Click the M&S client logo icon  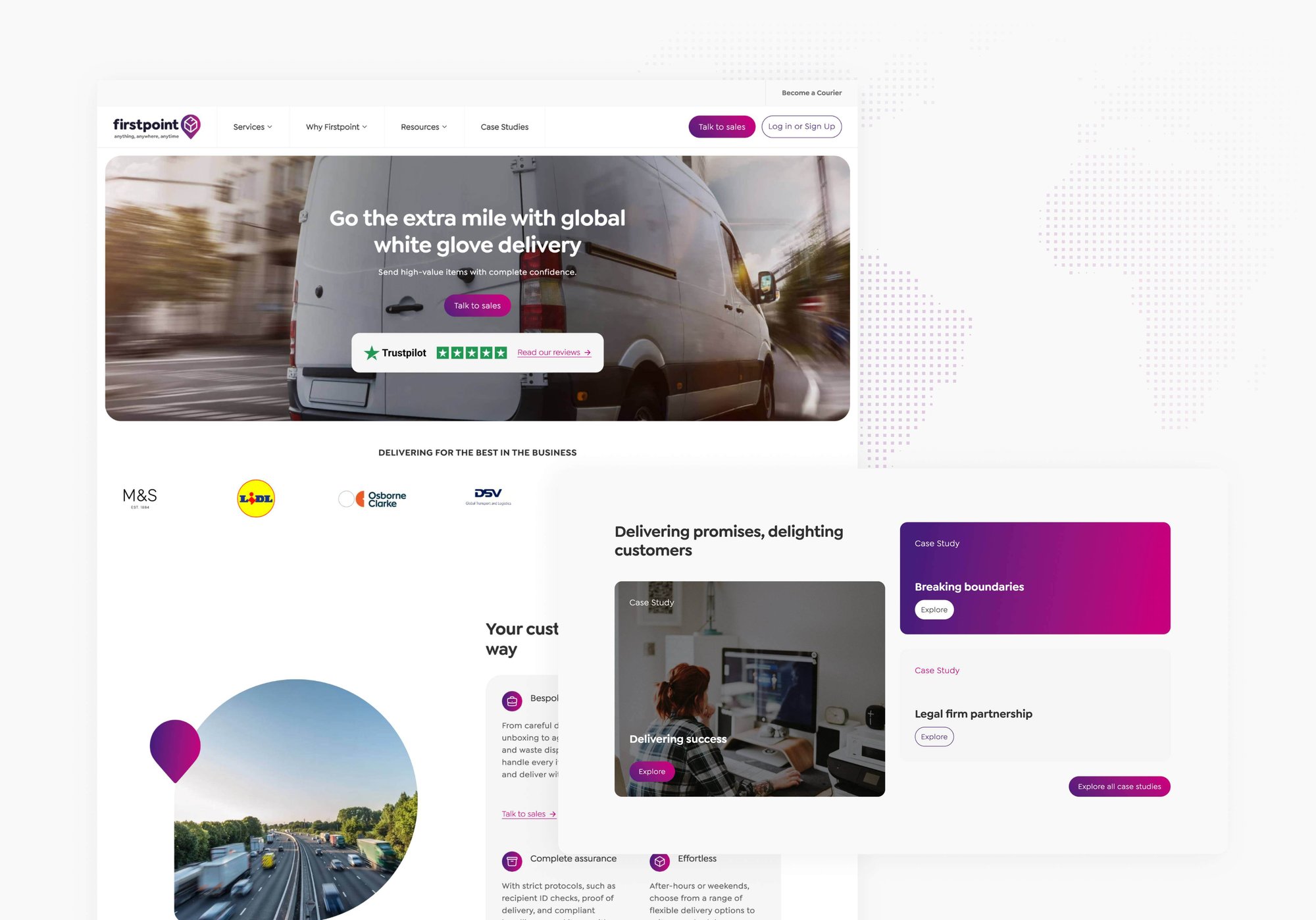pos(139,497)
